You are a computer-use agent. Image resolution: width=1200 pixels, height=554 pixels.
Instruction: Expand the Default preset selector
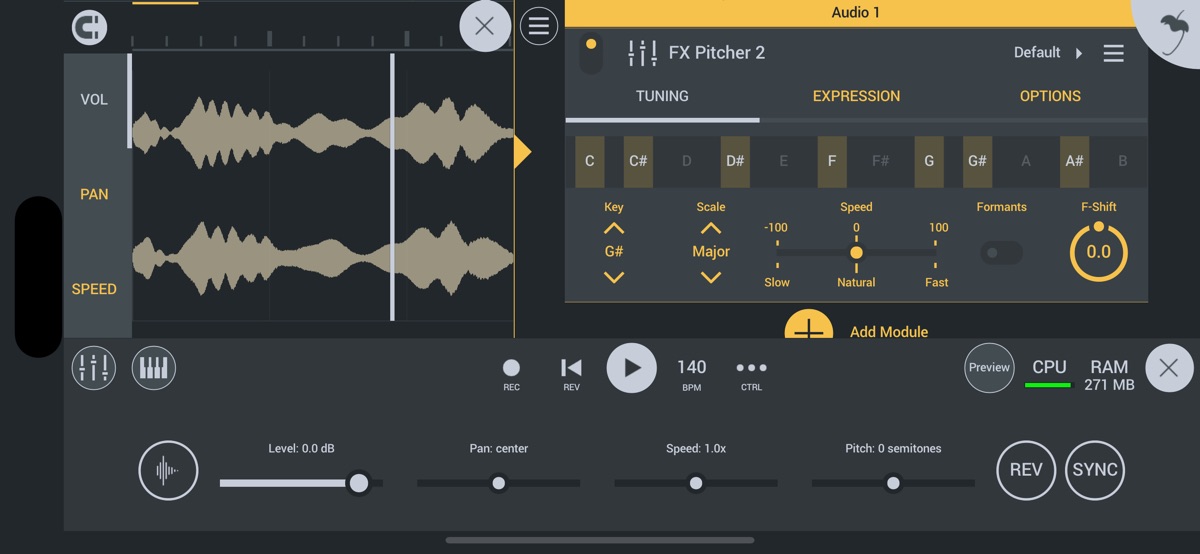click(x=1047, y=53)
